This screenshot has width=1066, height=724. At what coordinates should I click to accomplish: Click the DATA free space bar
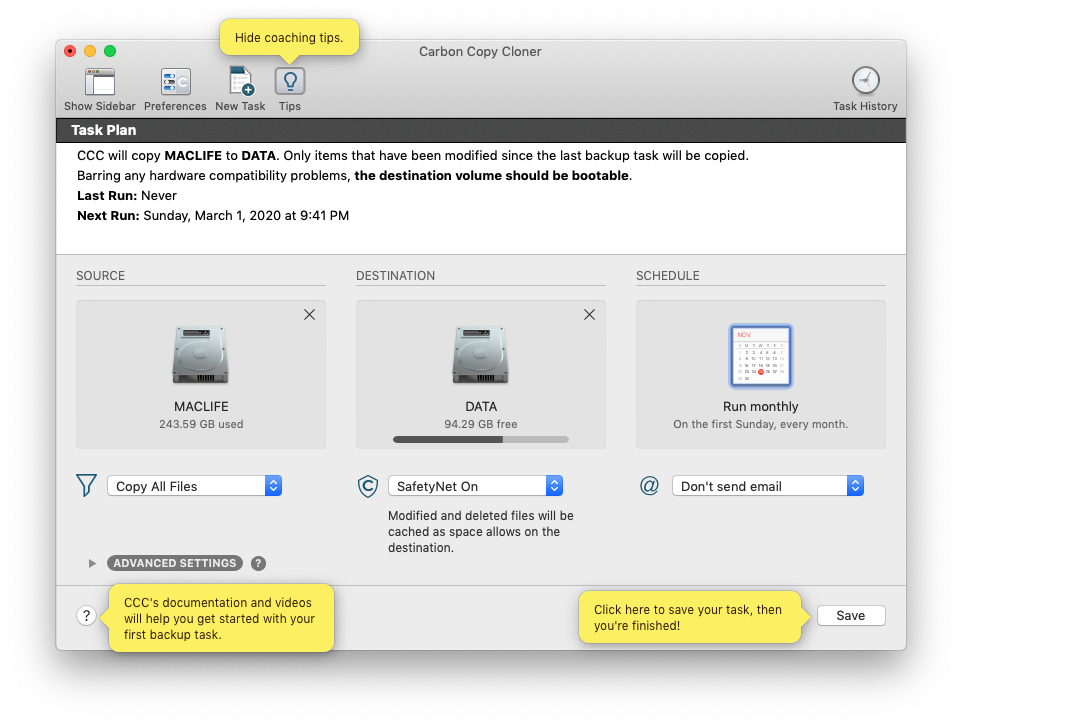coord(481,439)
